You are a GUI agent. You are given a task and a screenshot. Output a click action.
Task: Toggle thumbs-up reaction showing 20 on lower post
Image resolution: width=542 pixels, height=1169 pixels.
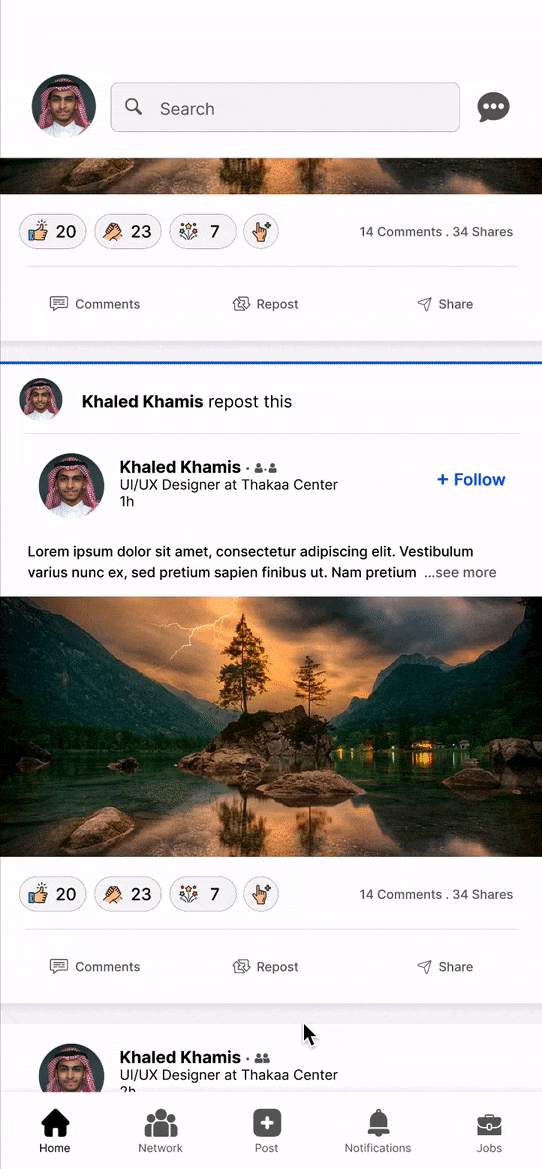point(53,894)
